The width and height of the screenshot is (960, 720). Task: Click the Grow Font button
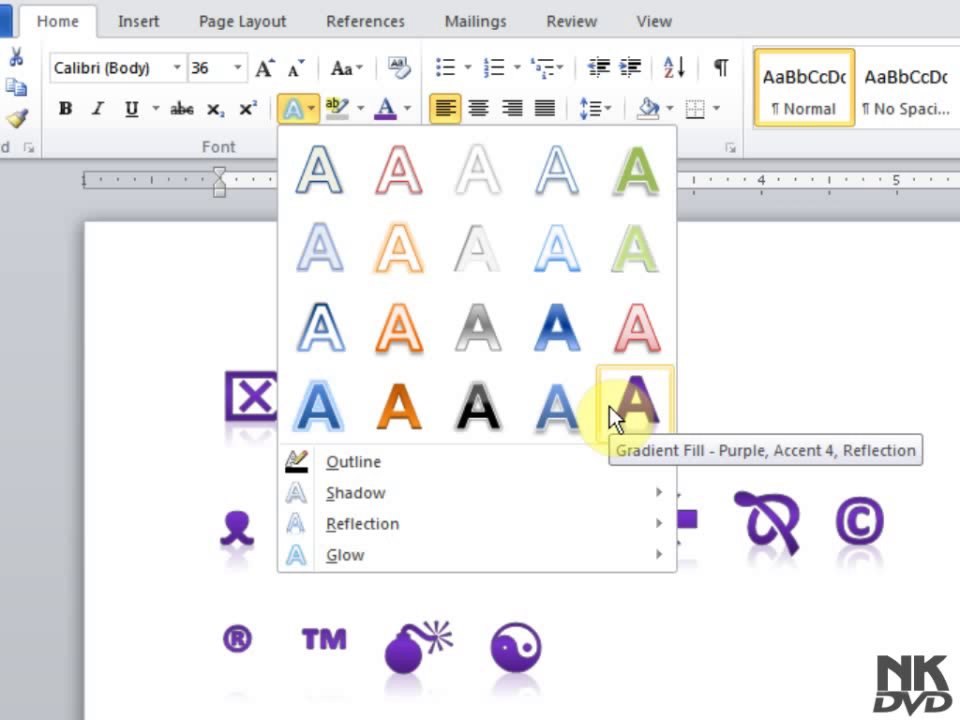point(265,68)
